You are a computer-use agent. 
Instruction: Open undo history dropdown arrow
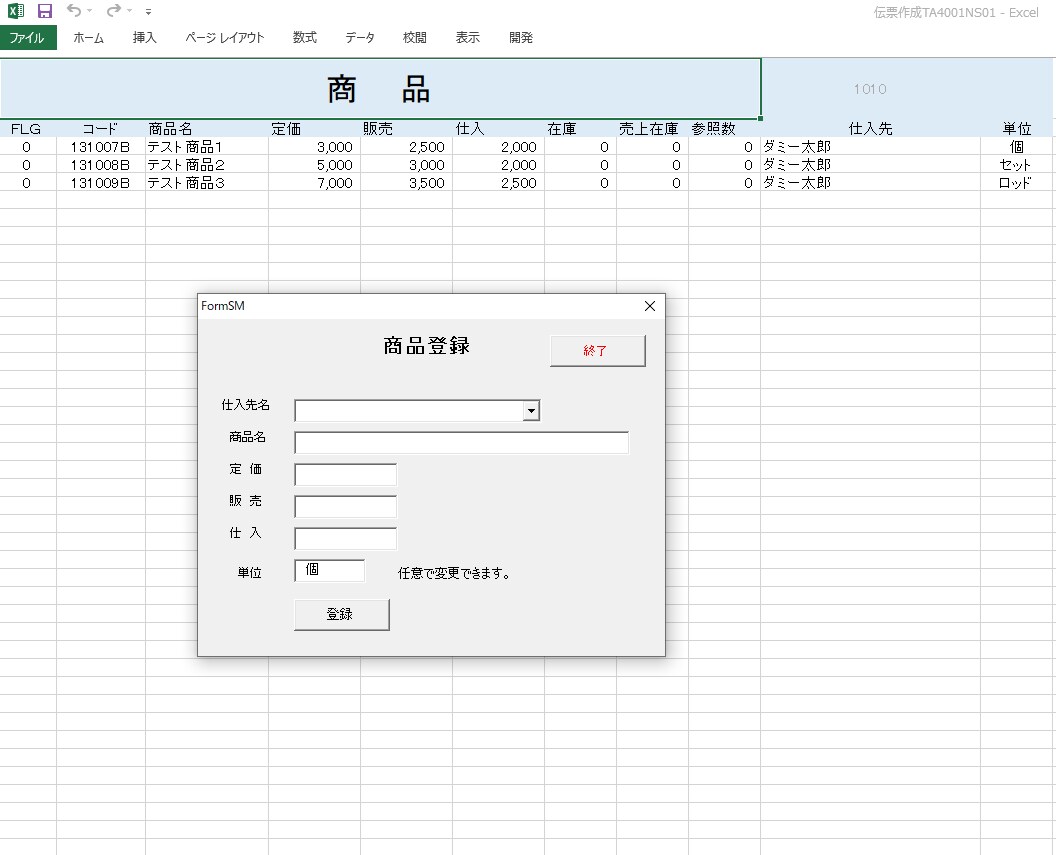pos(90,11)
